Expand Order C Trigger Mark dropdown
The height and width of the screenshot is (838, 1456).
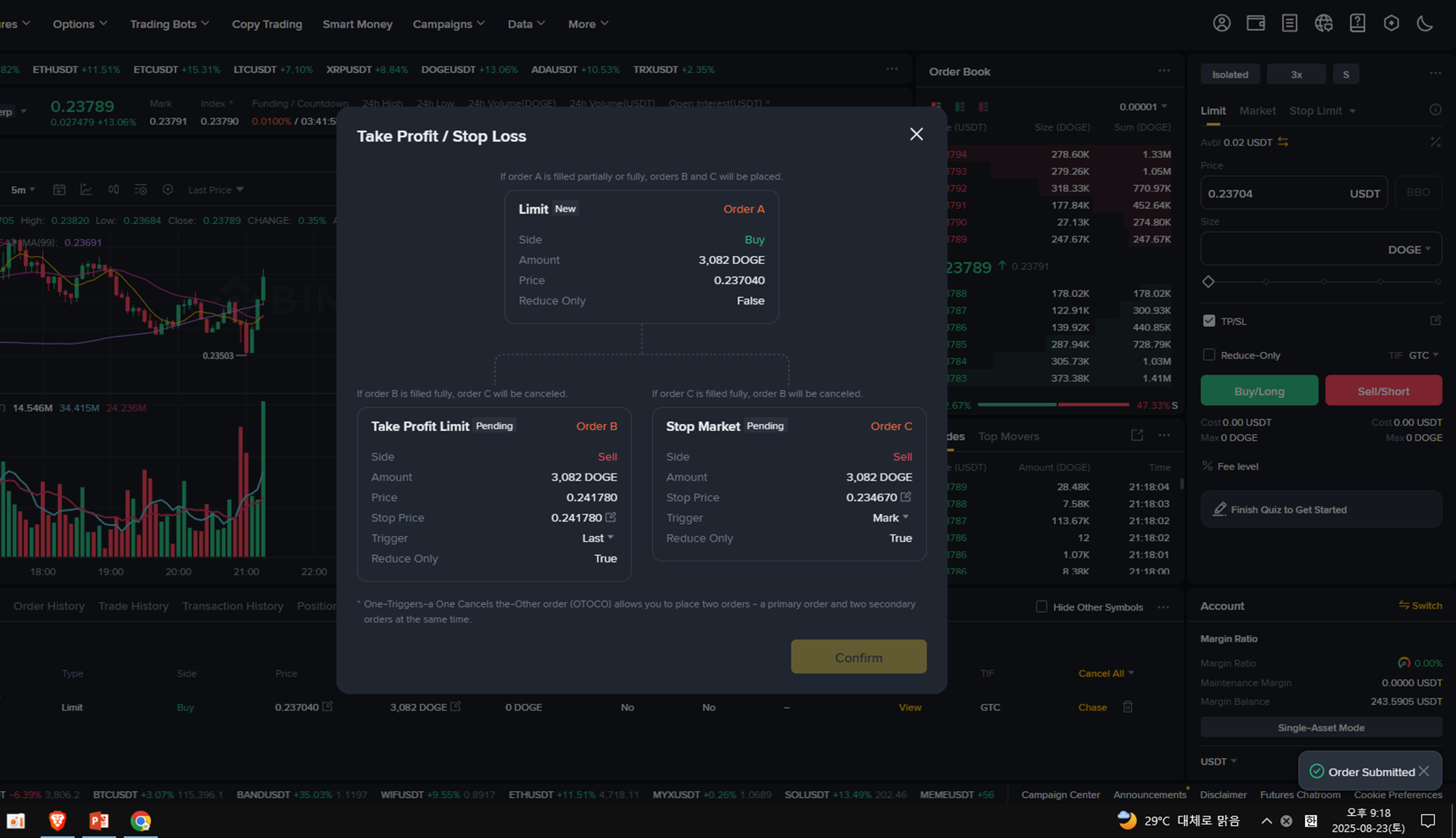pyautogui.click(x=890, y=518)
